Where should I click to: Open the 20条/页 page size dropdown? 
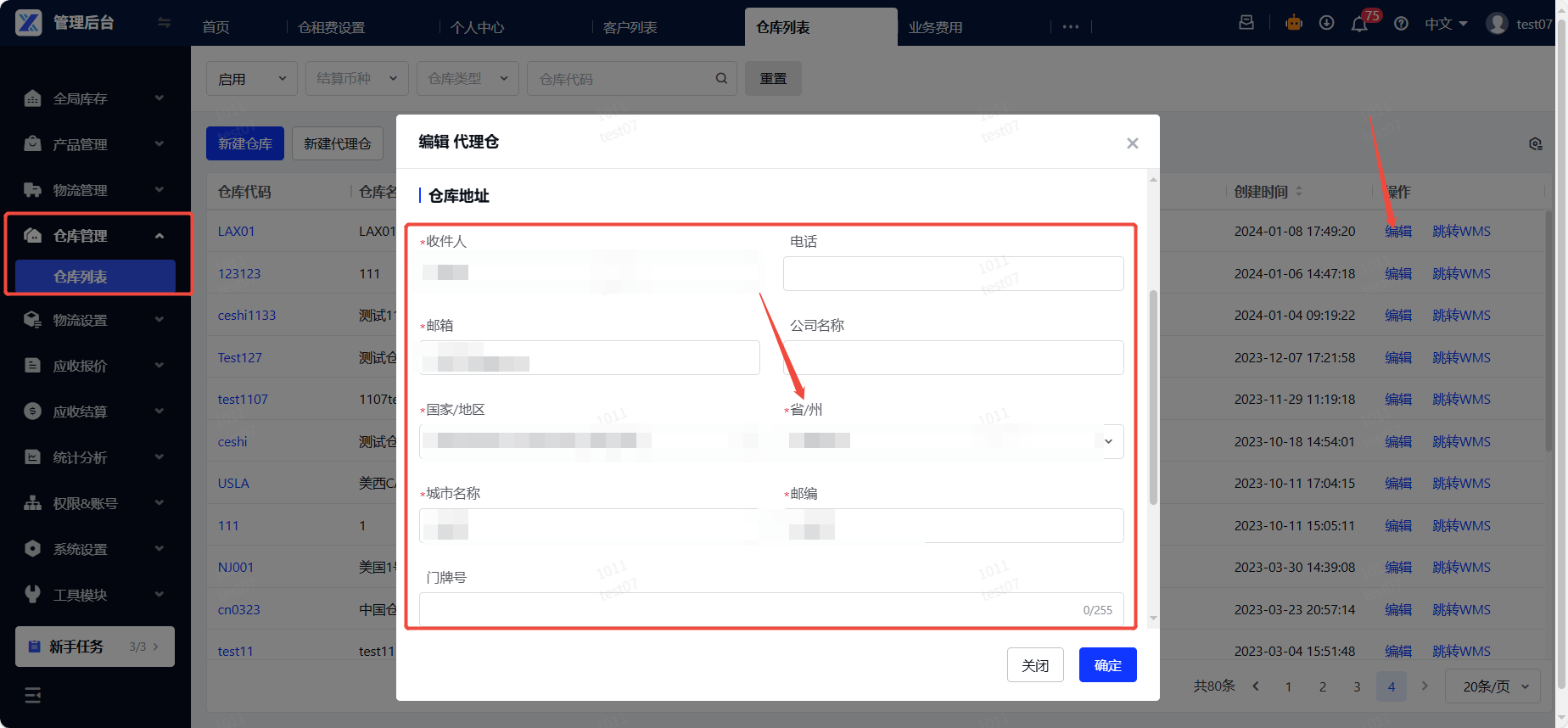(1492, 686)
